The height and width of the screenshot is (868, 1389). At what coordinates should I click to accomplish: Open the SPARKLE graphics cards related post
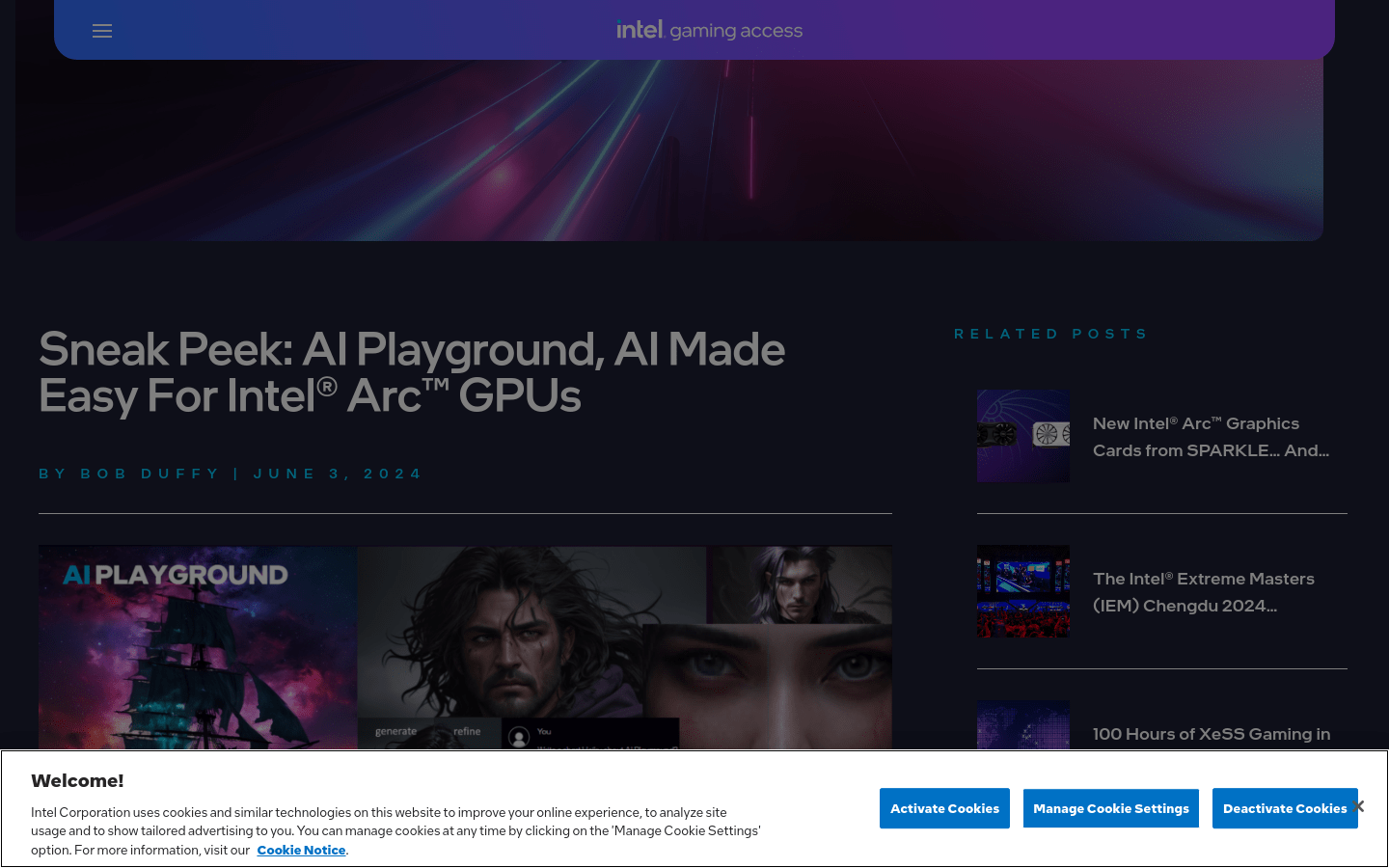1211,437
